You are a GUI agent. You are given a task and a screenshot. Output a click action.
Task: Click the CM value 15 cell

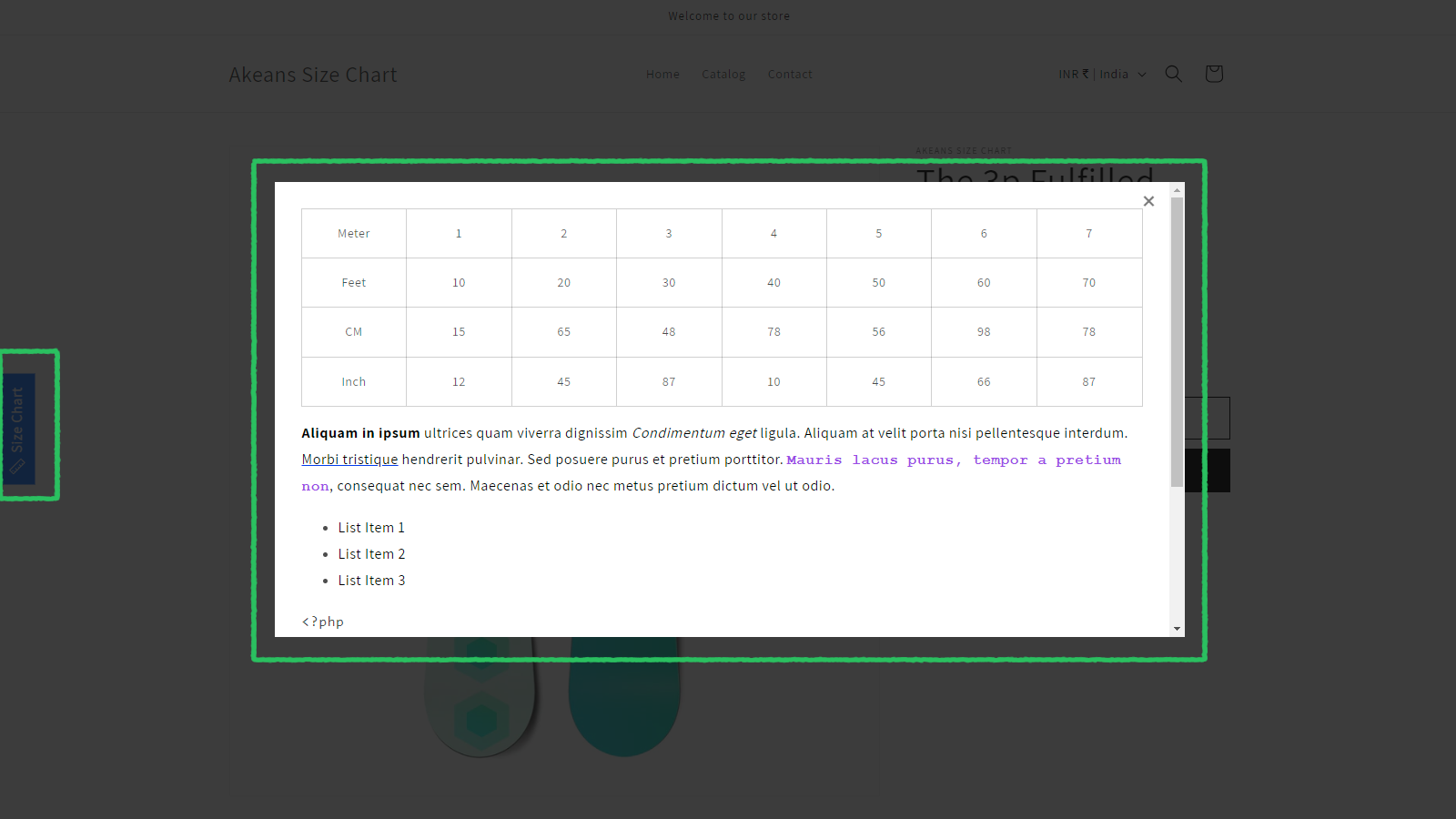pos(459,332)
